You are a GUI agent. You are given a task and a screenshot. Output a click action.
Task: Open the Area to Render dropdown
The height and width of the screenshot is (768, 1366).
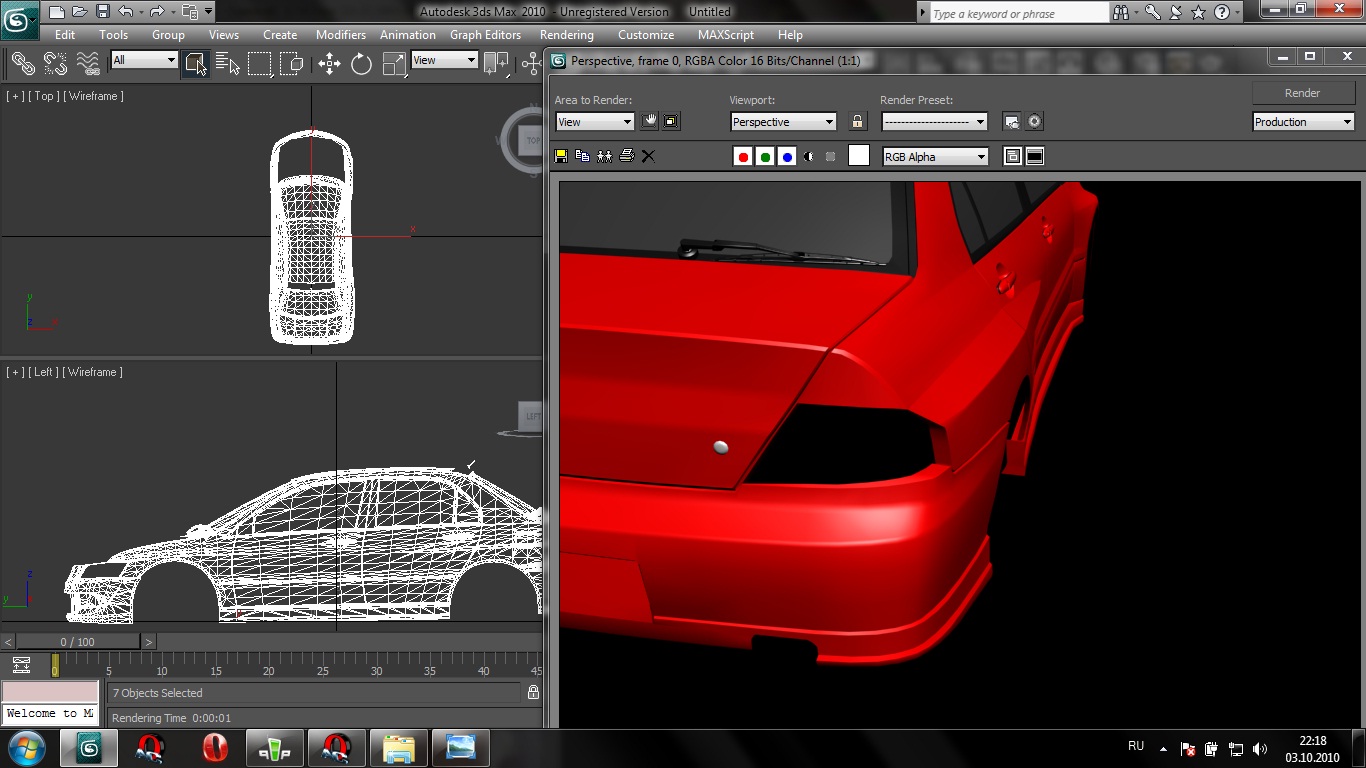pos(595,122)
